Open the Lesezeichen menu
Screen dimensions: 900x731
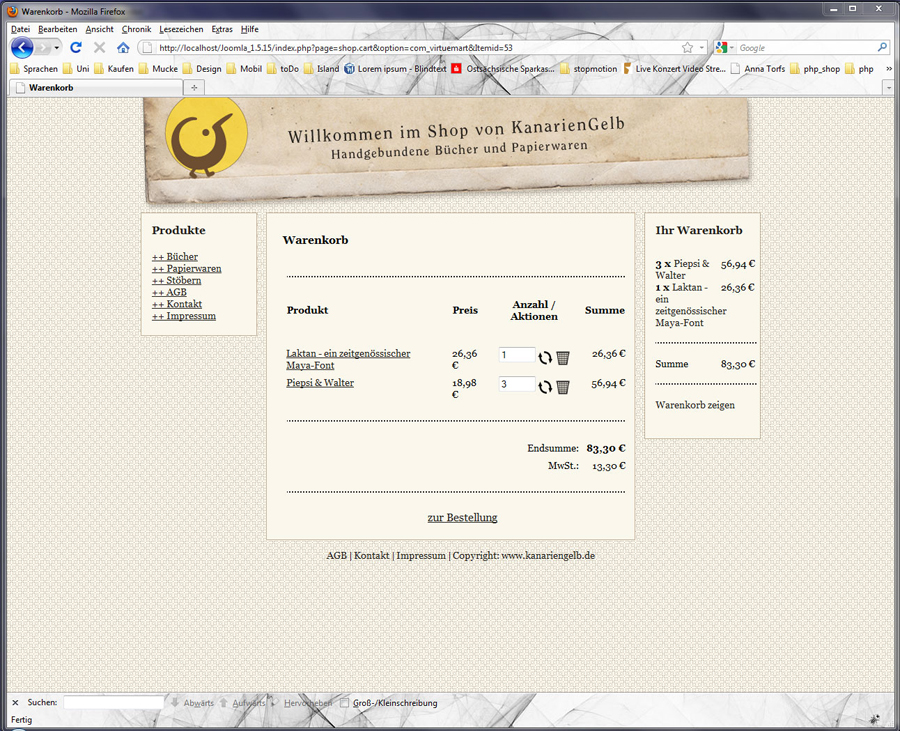[x=181, y=29]
